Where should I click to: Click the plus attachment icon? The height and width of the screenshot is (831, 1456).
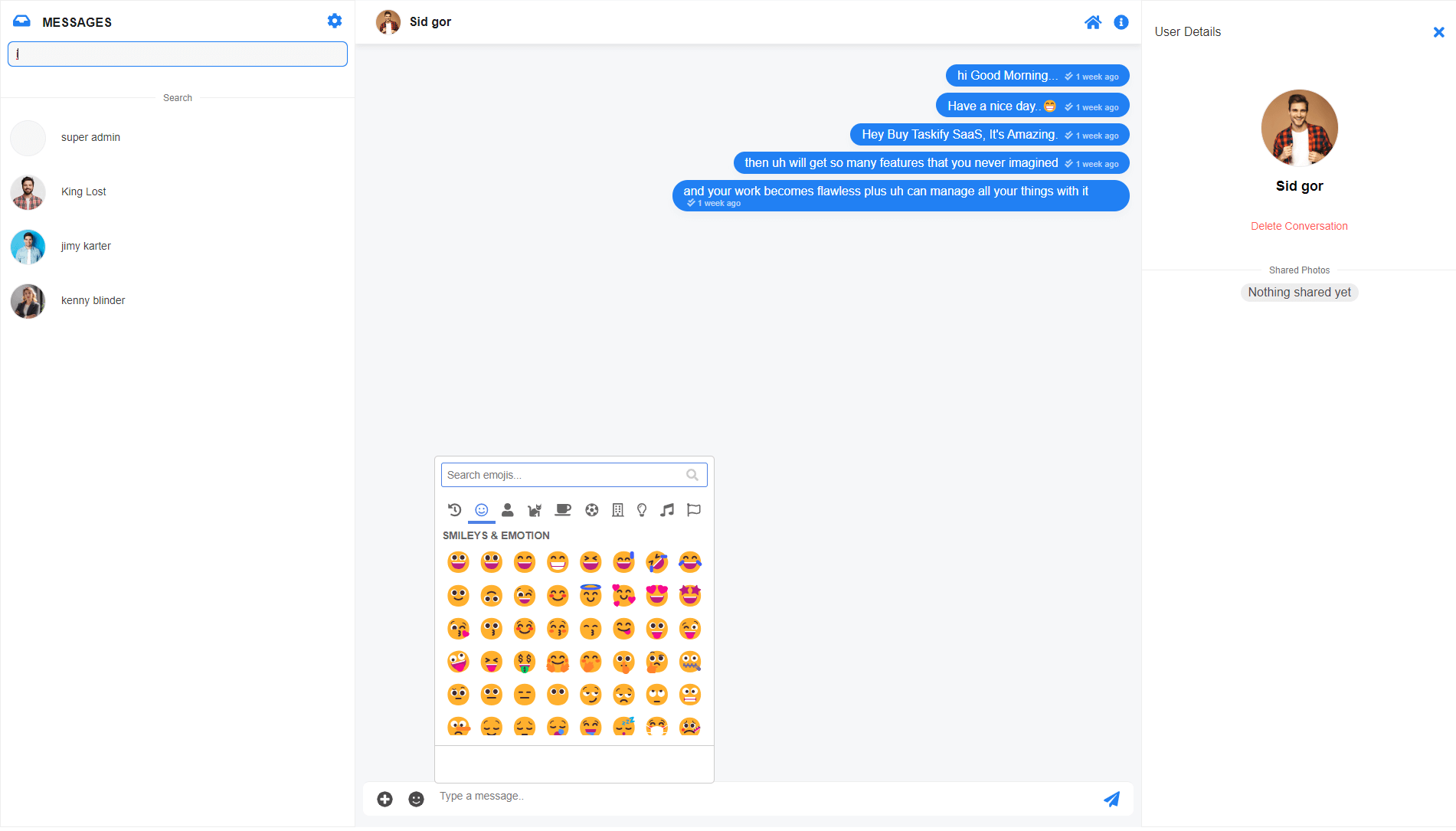click(x=384, y=799)
